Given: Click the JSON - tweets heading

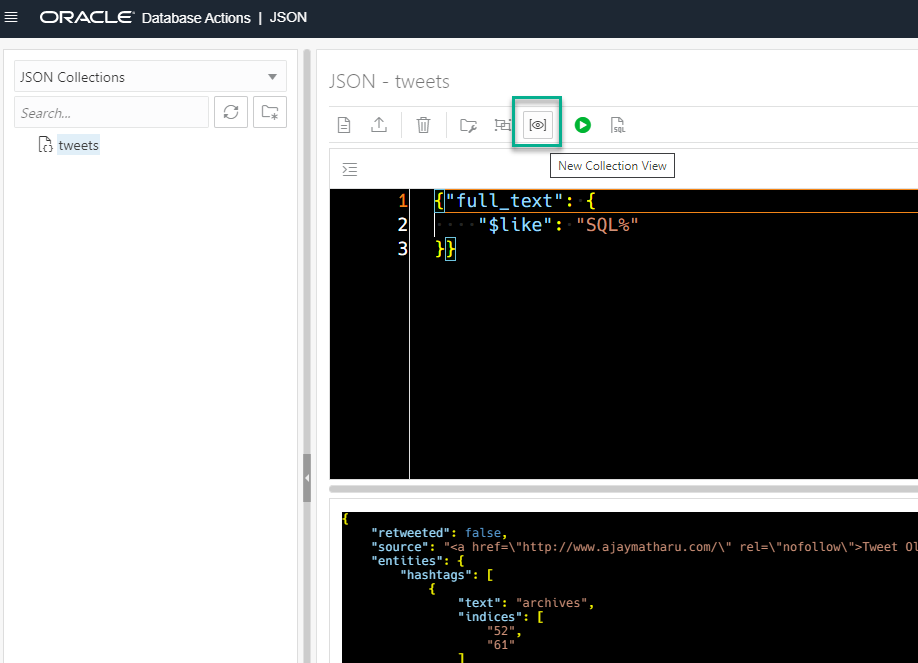Looking at the screenshot, I should point(389,81).
